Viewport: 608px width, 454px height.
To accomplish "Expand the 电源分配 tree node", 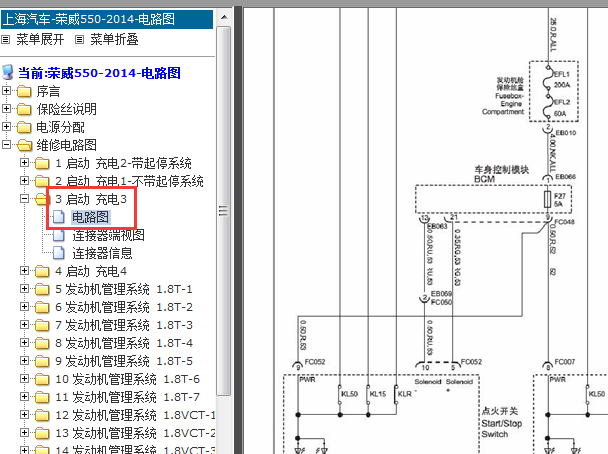I will point(7,126).
